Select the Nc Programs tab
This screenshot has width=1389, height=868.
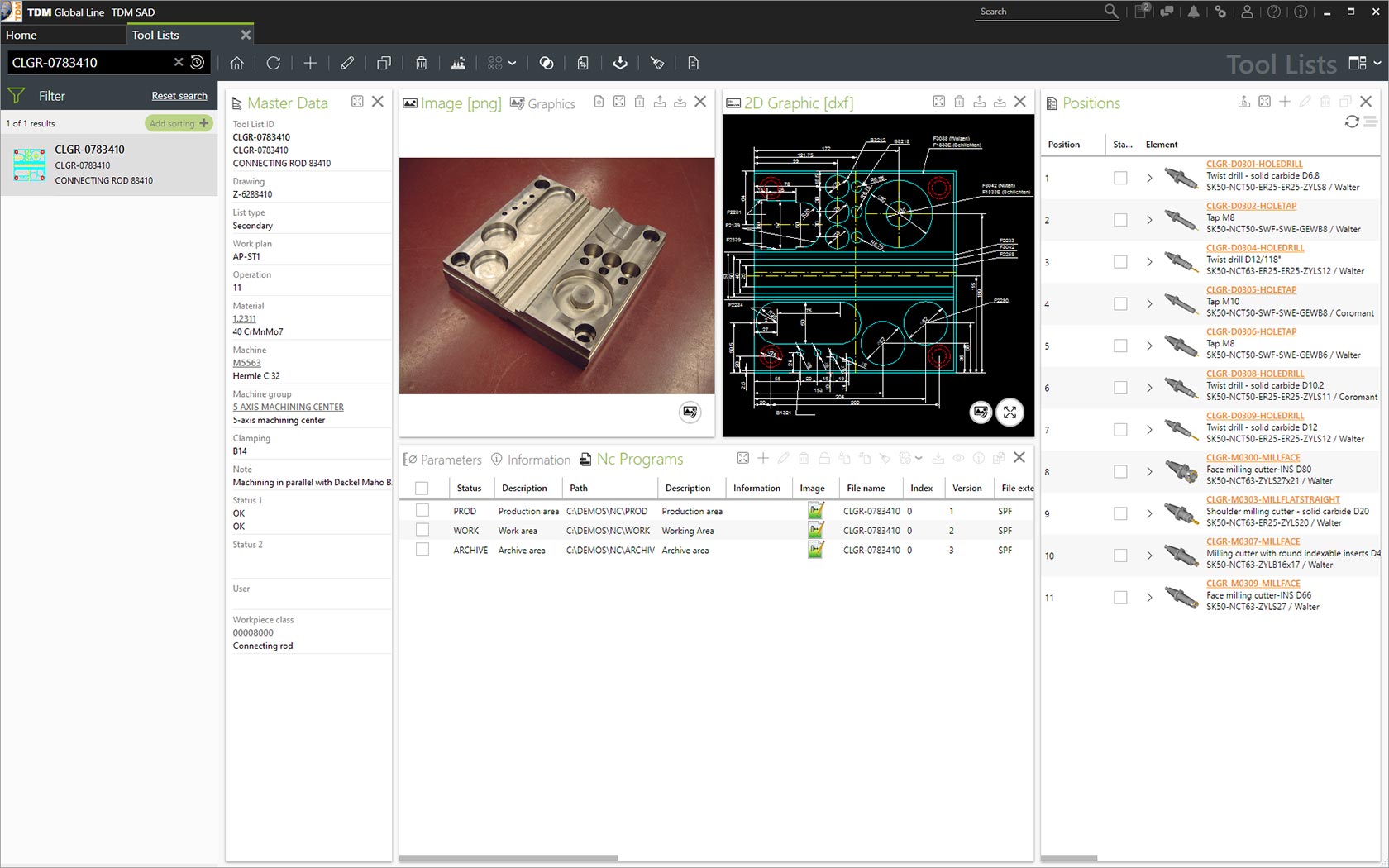(632, 459)
